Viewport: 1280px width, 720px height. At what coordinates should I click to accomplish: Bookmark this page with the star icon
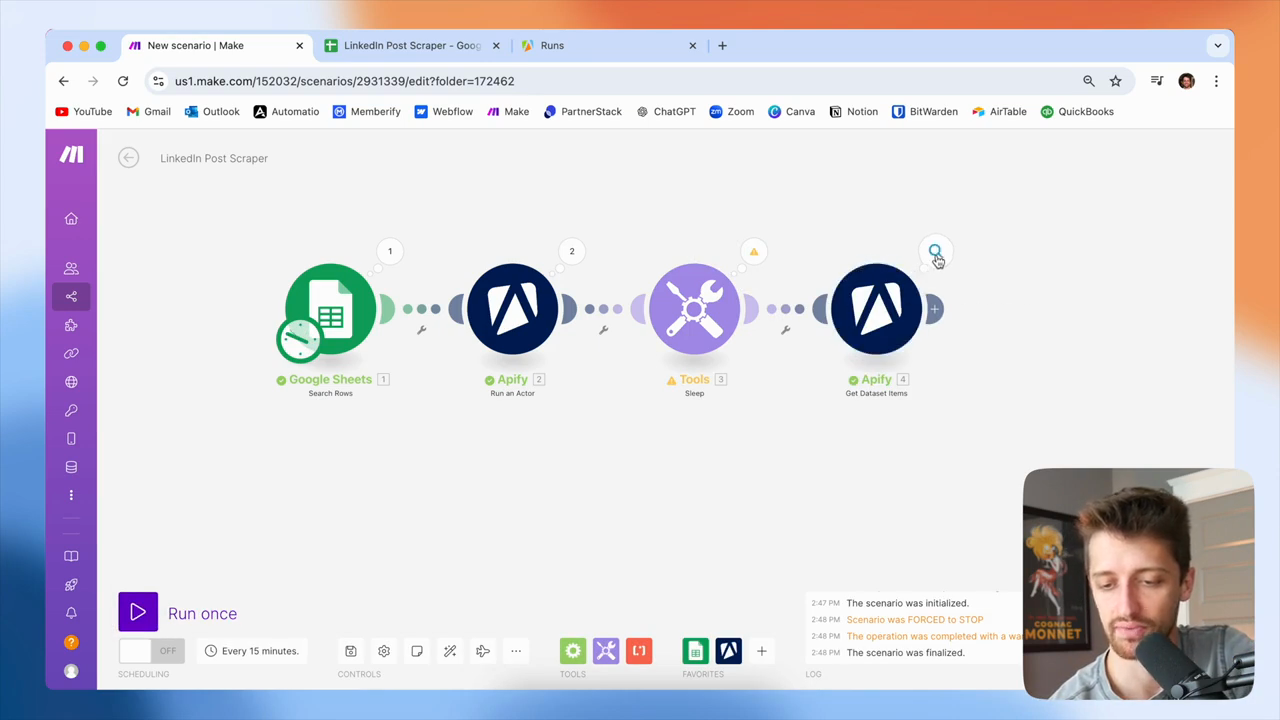click(x=1116, y=81)
